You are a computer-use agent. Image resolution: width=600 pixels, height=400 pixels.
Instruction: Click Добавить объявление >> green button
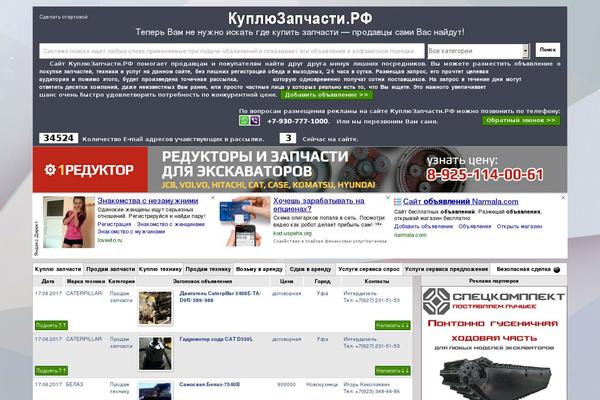tap(326, 95)
